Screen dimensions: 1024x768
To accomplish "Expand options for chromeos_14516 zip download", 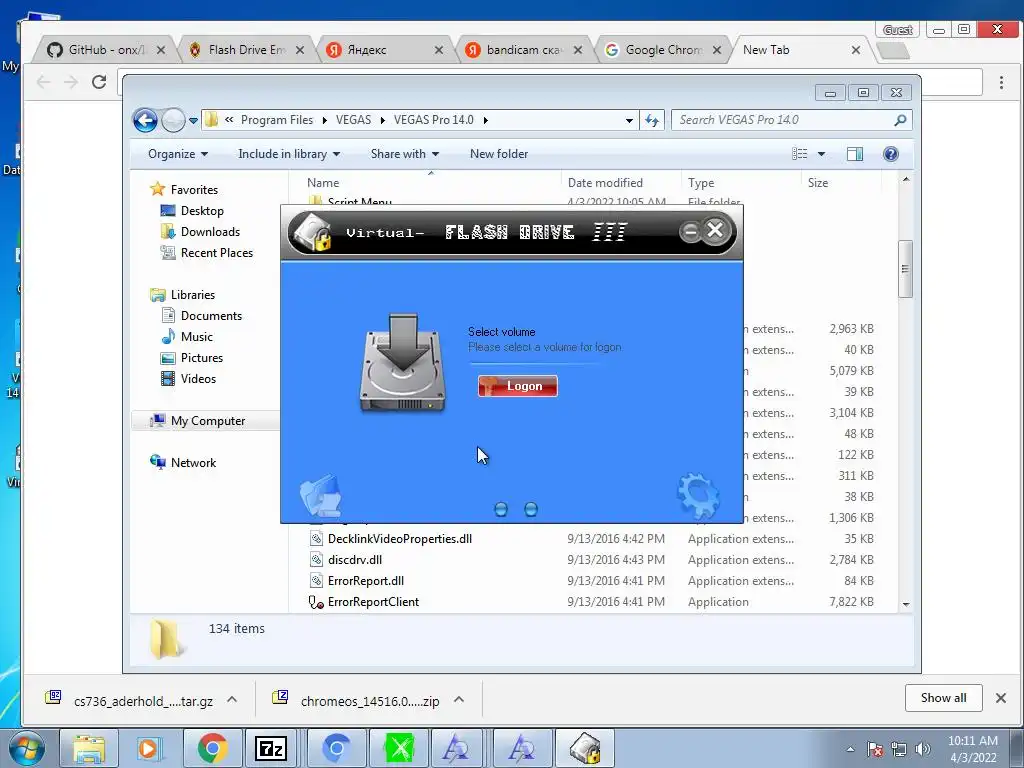I will coord(459,699).
